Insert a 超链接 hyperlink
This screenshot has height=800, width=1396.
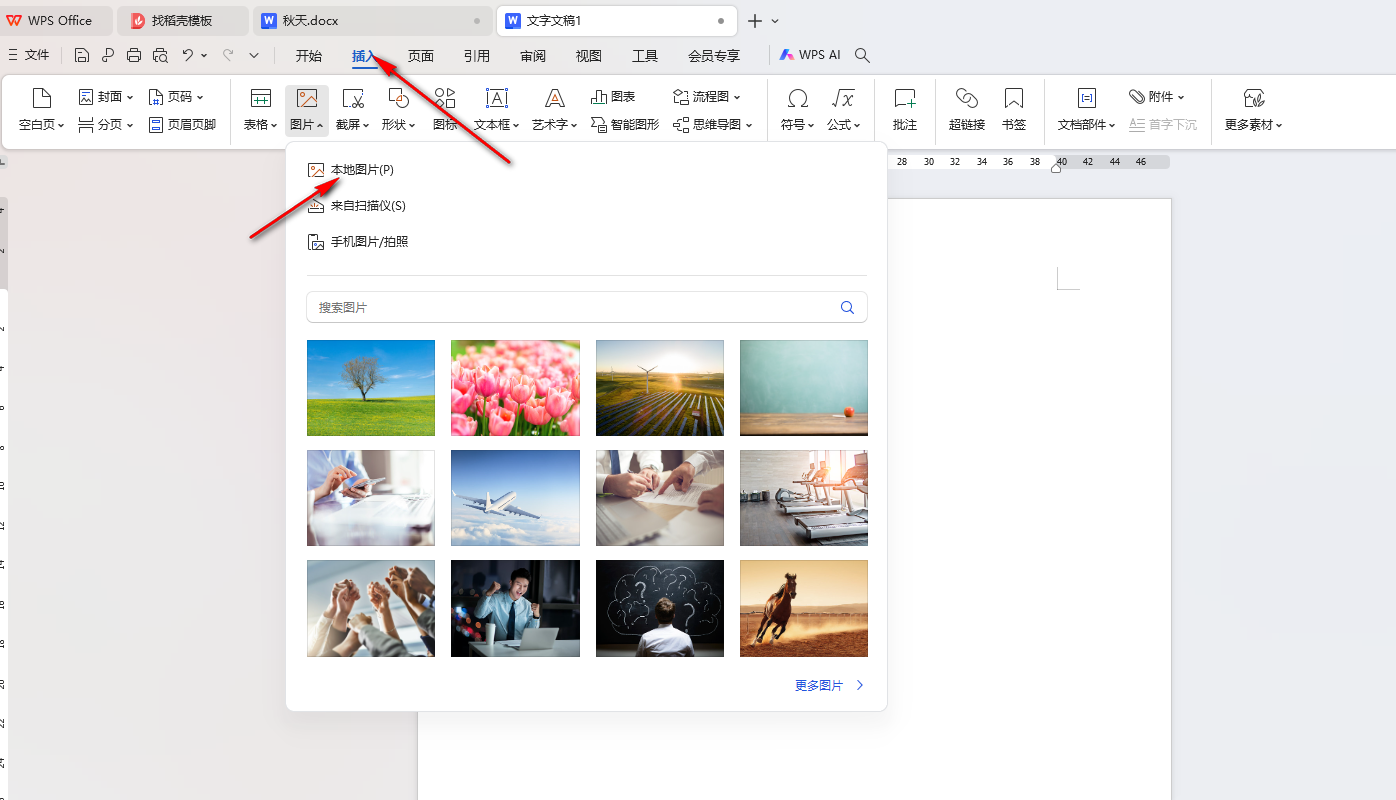[x=966, y=108]
